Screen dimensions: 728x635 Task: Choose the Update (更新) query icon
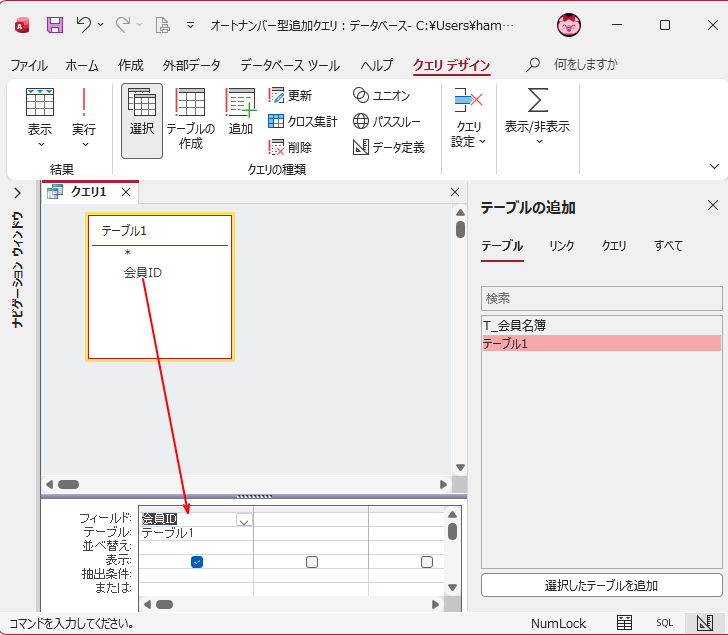click(290, 96)
